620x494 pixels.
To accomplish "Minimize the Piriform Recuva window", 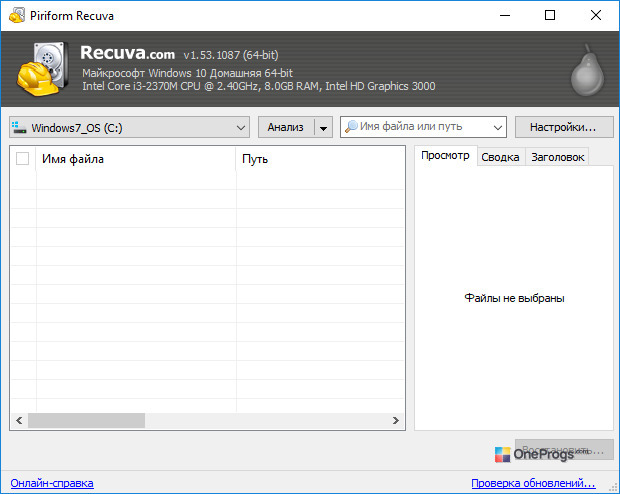I will click(x=505, y=15).
